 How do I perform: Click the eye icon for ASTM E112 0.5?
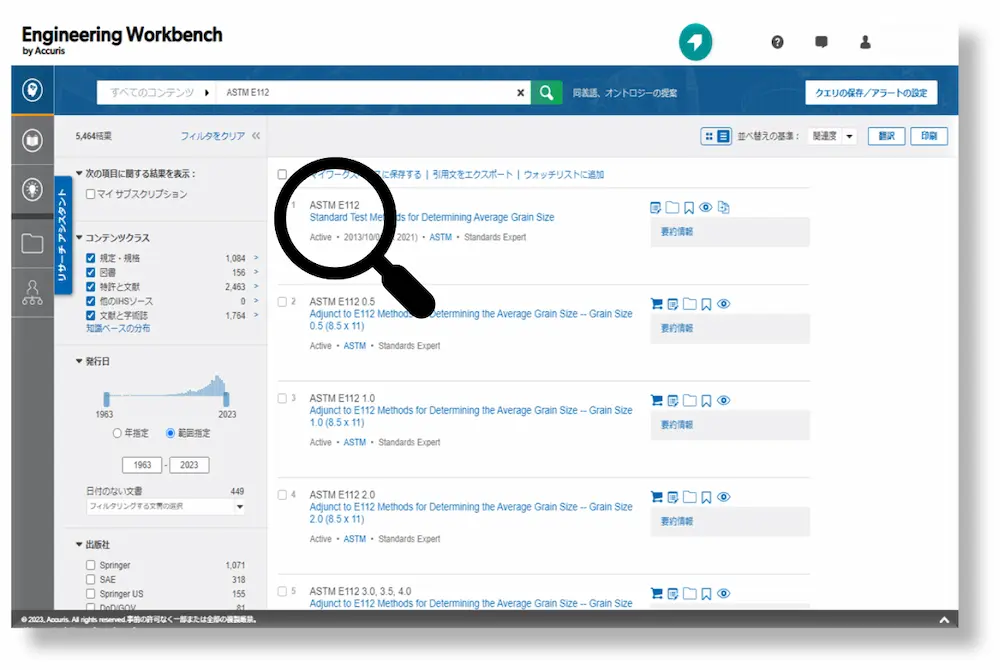click(723, 304)
